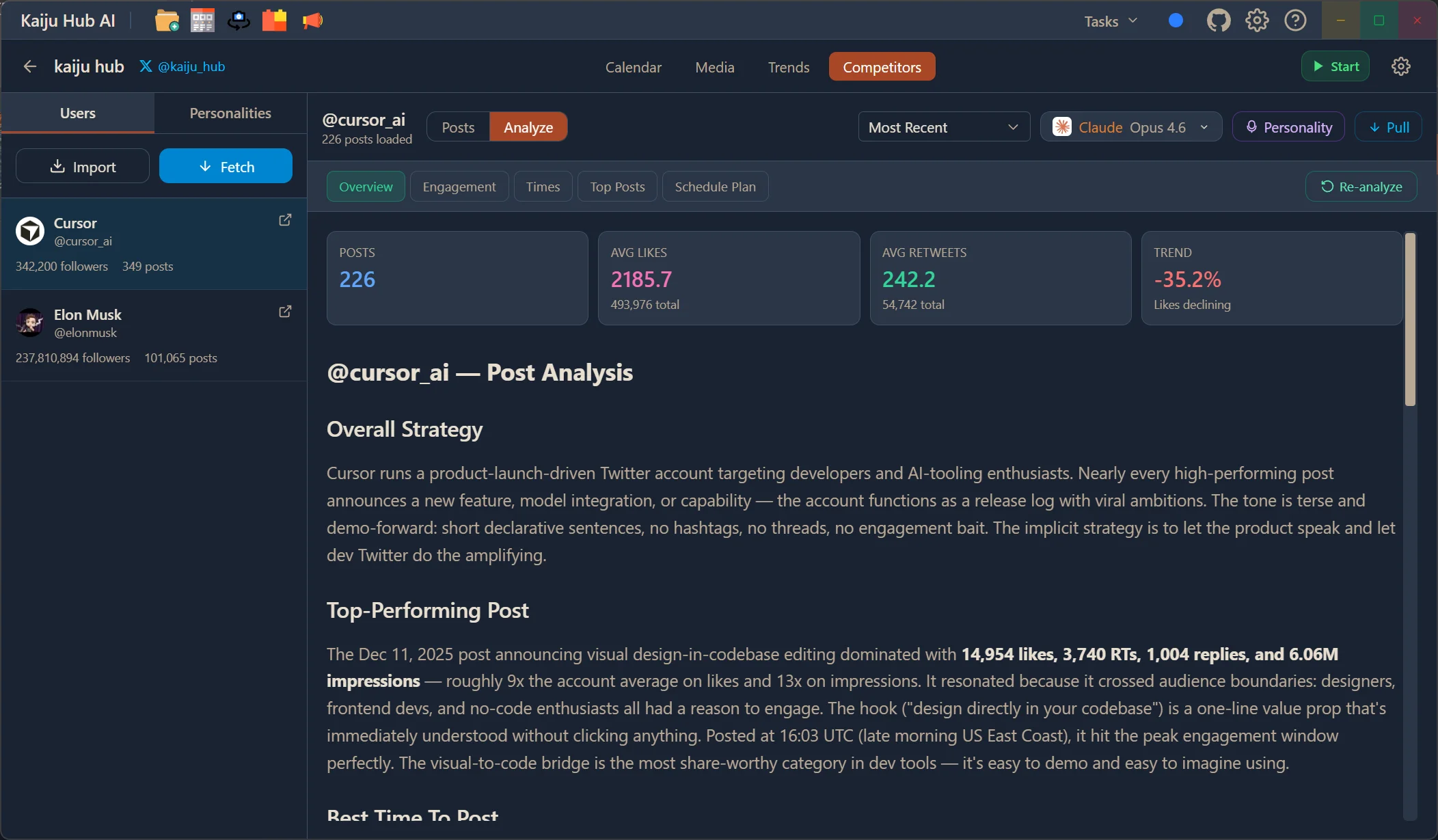
Task: Open Elon Musk profile external link icon
Action: (285, 312)
